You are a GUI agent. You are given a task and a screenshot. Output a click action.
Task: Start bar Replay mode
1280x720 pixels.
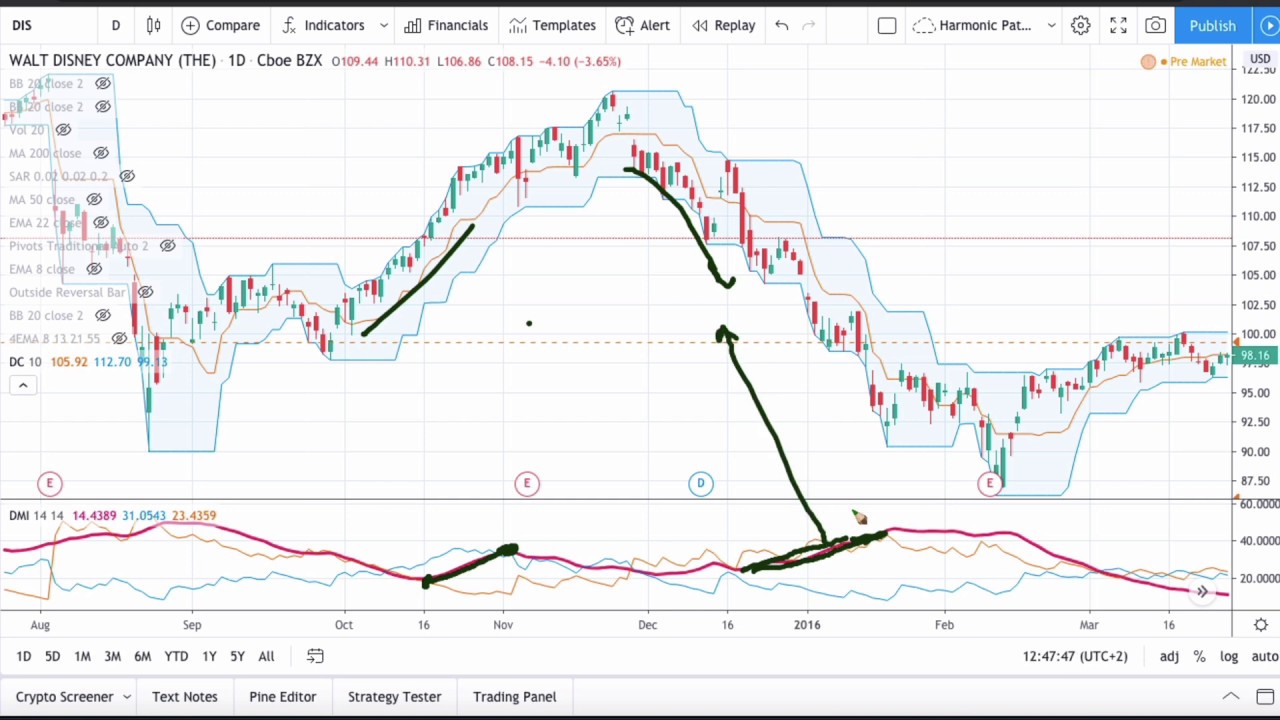[x=700, y=25]
